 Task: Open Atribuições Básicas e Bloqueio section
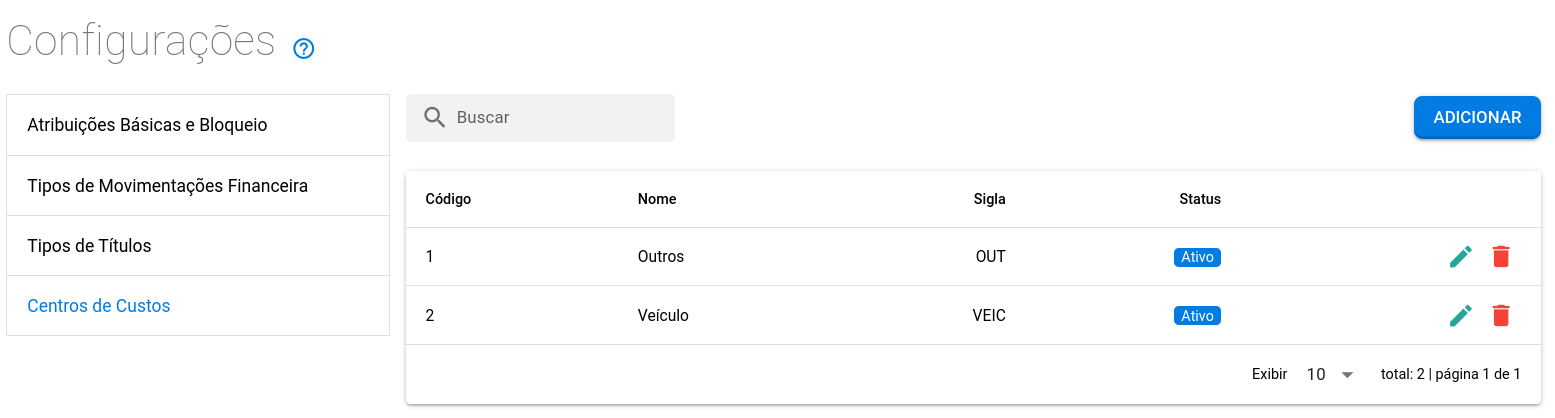[x=147, y=125]
